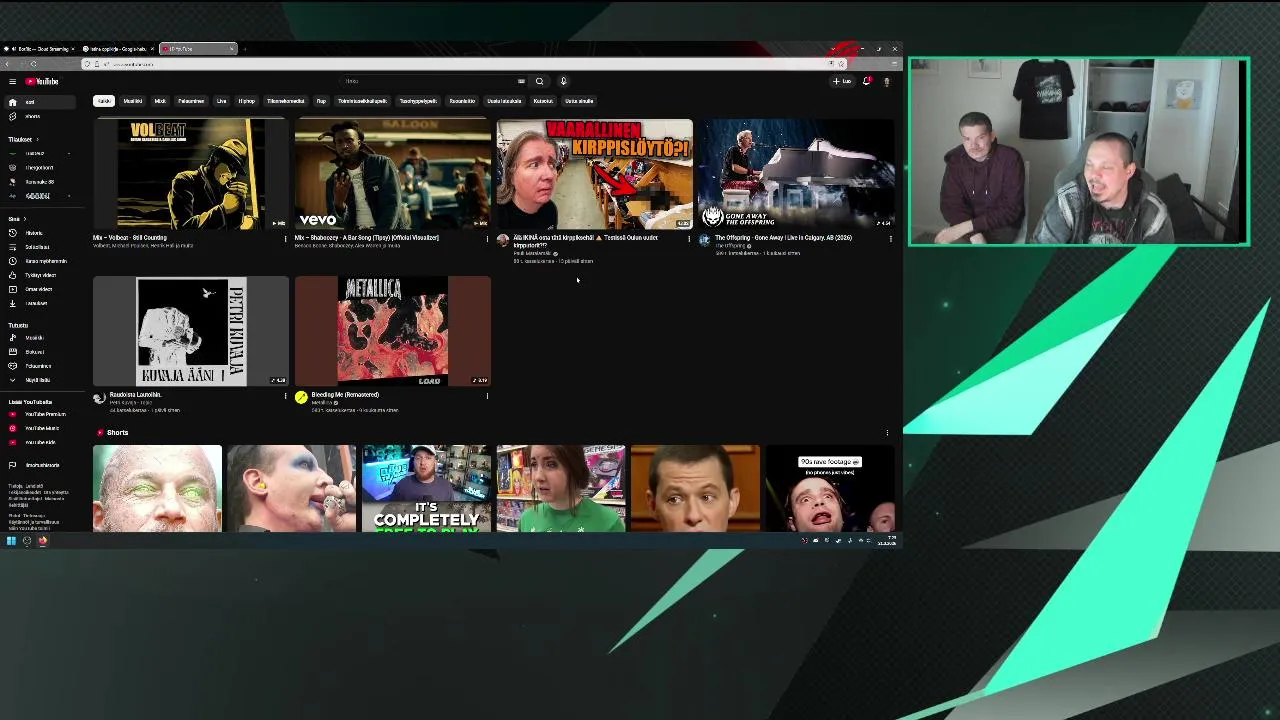1280x720 pixels.
Task: Click the Create (Luo) button
Action: pyautogui.click(x=842, y=81)
